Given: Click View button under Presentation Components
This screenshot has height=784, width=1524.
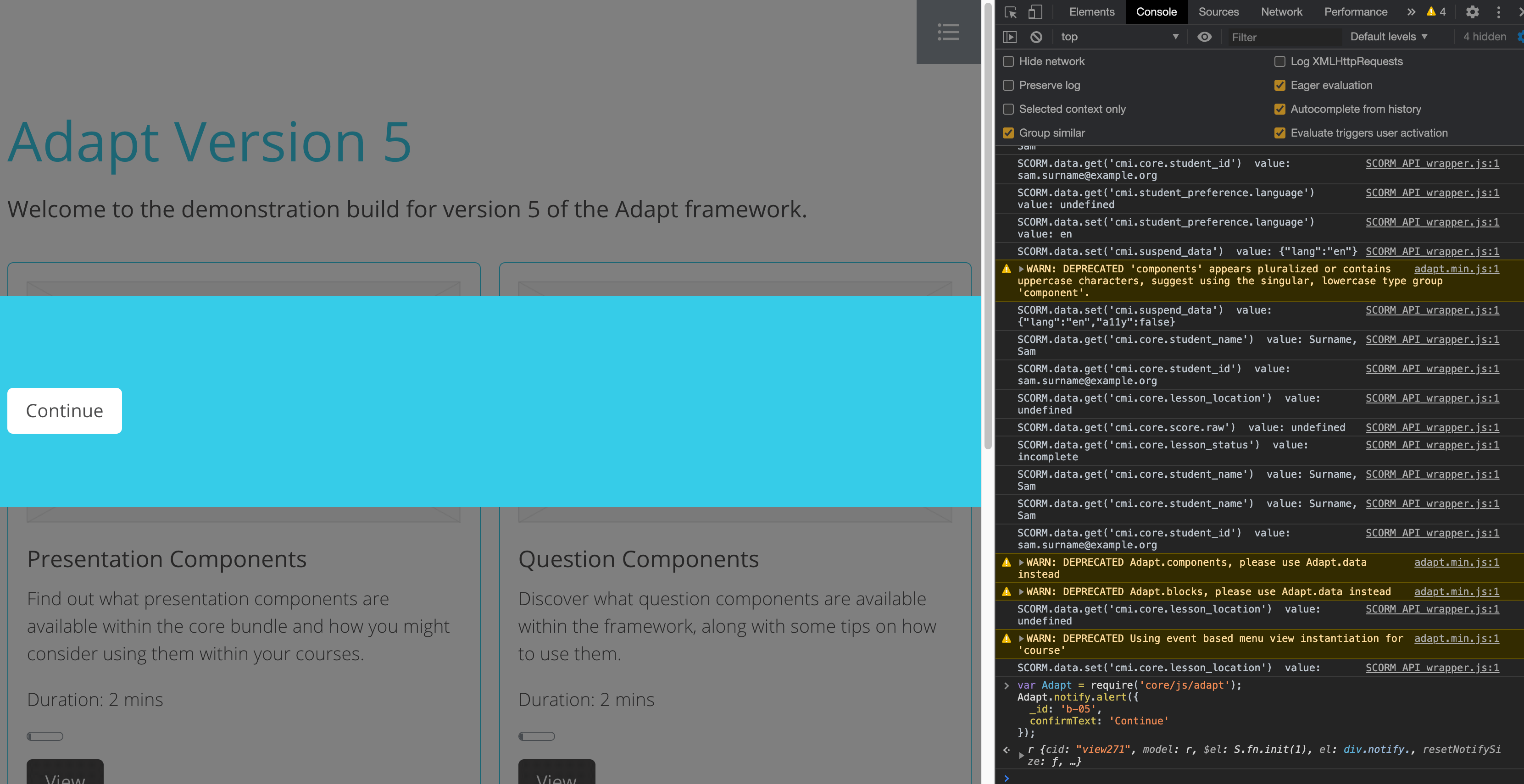Looking at the screenshot, I should click(x=65, y=772).
